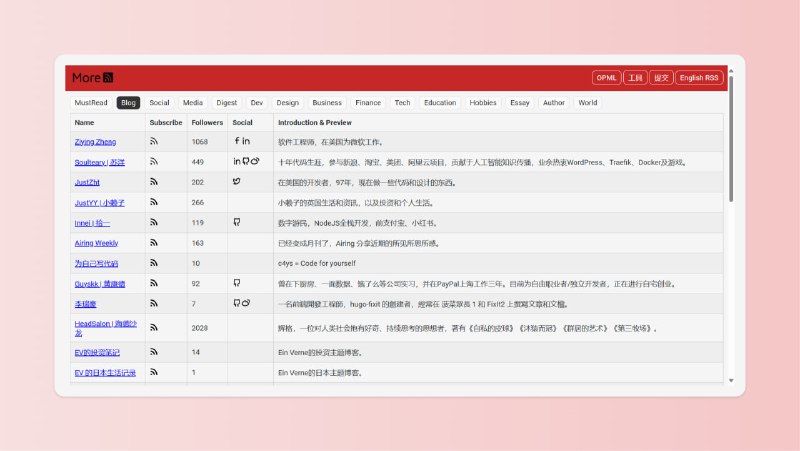Click the RSS logo beside More title
Viewport: 800px width, 451px height.
(x=108, y=78)
